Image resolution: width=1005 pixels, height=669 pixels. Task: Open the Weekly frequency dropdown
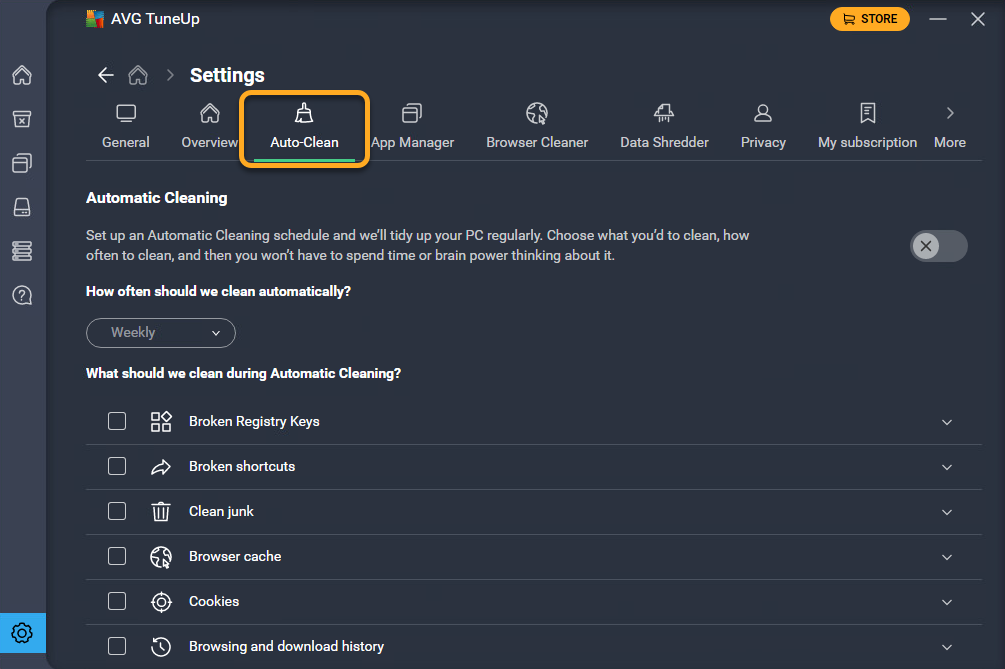point(161,333)
